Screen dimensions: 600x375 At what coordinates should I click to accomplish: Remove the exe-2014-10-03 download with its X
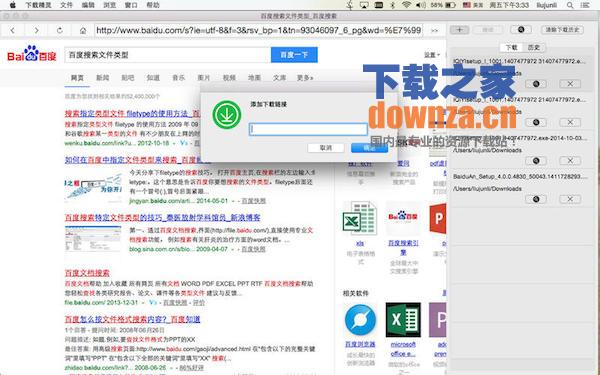[x=570, y=161]
